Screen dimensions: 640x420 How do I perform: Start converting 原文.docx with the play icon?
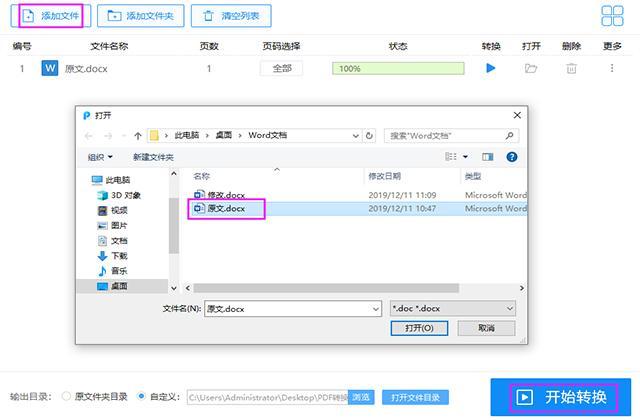tap(491, 68)
